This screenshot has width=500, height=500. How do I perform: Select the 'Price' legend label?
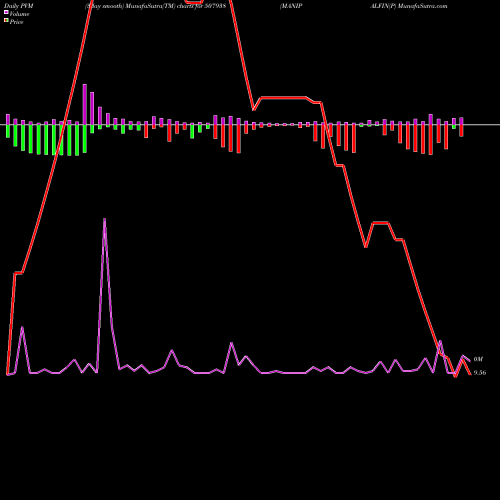pyautogui.click(x=16, y=22)
